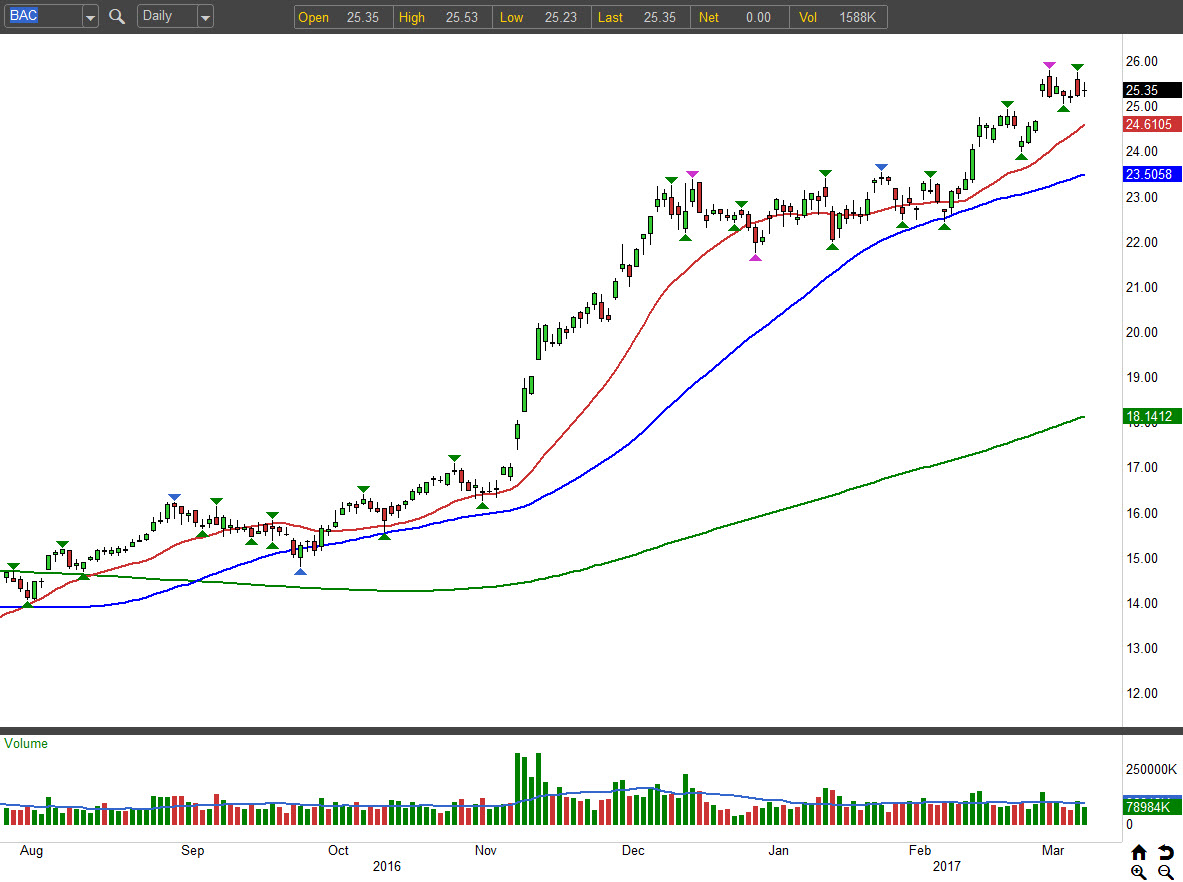Click the Vol value 1588K

pyautogui.click(x=858, y=17)
